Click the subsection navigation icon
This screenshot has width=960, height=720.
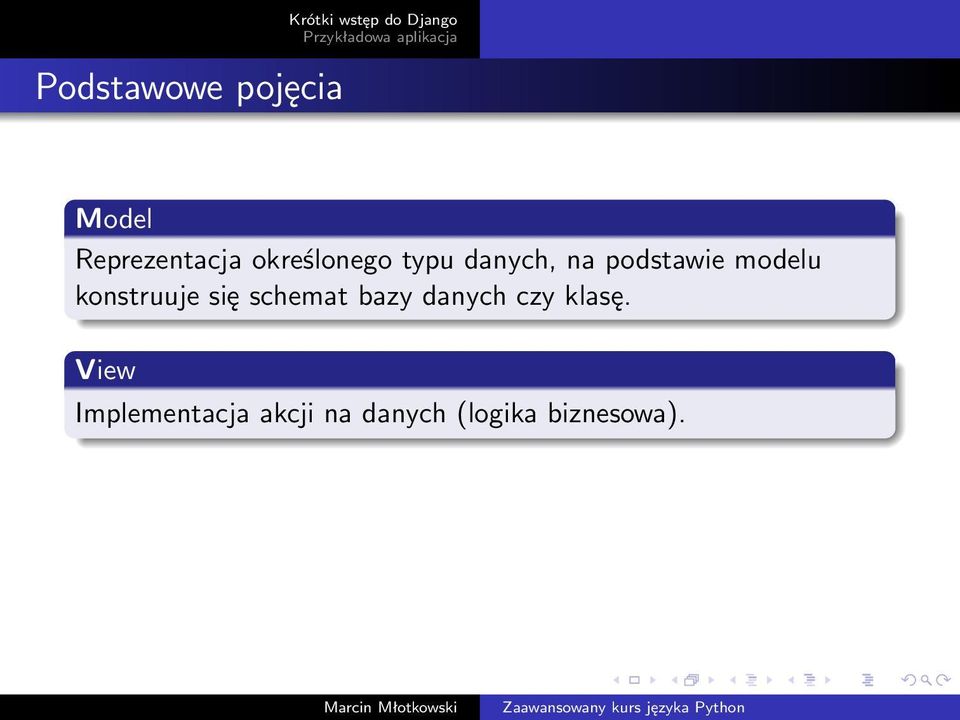click(751, 680)
